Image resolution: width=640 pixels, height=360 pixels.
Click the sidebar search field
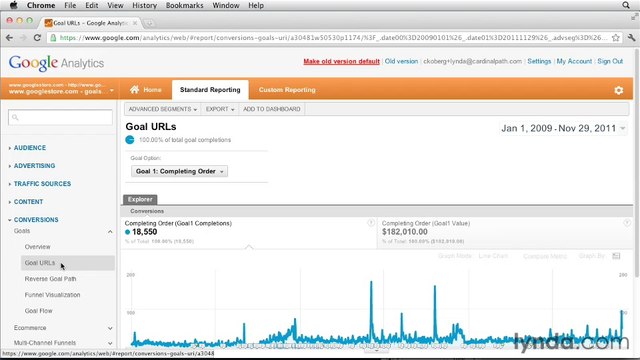pyautogui.click(x=60, y=117)
